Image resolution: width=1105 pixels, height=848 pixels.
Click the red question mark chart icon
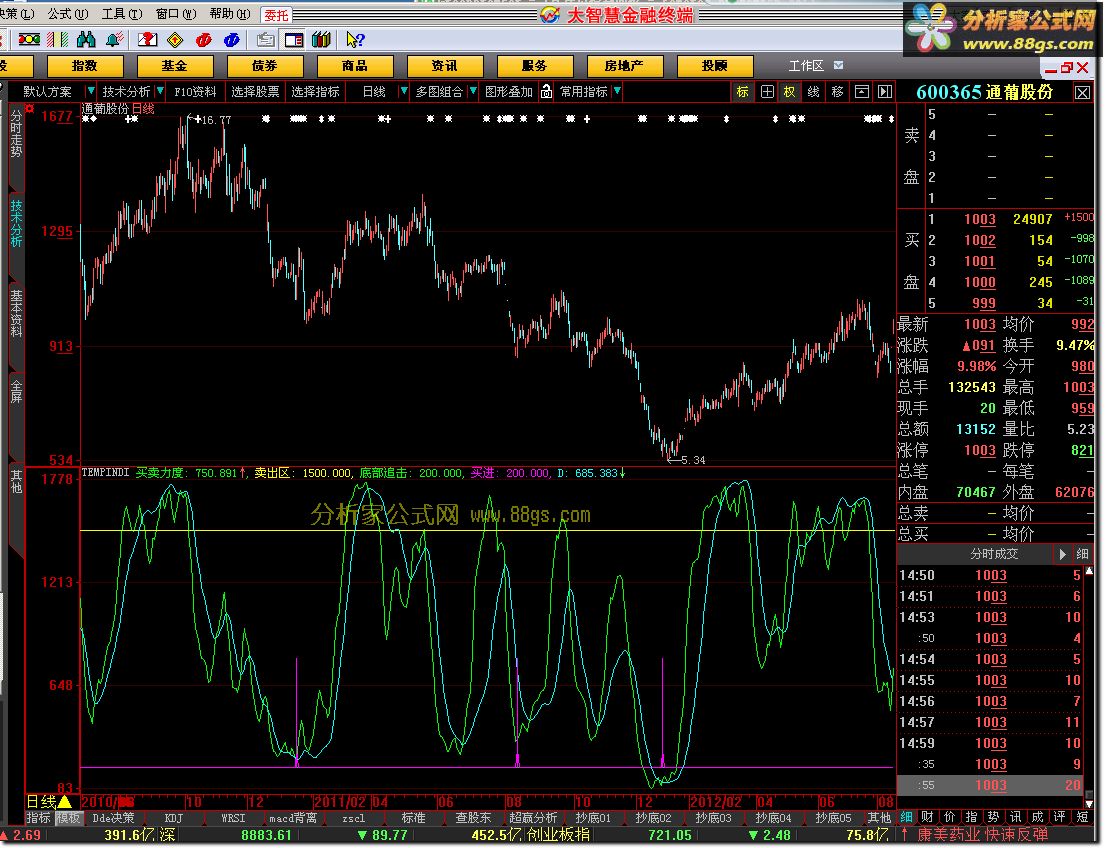[147, 39]
